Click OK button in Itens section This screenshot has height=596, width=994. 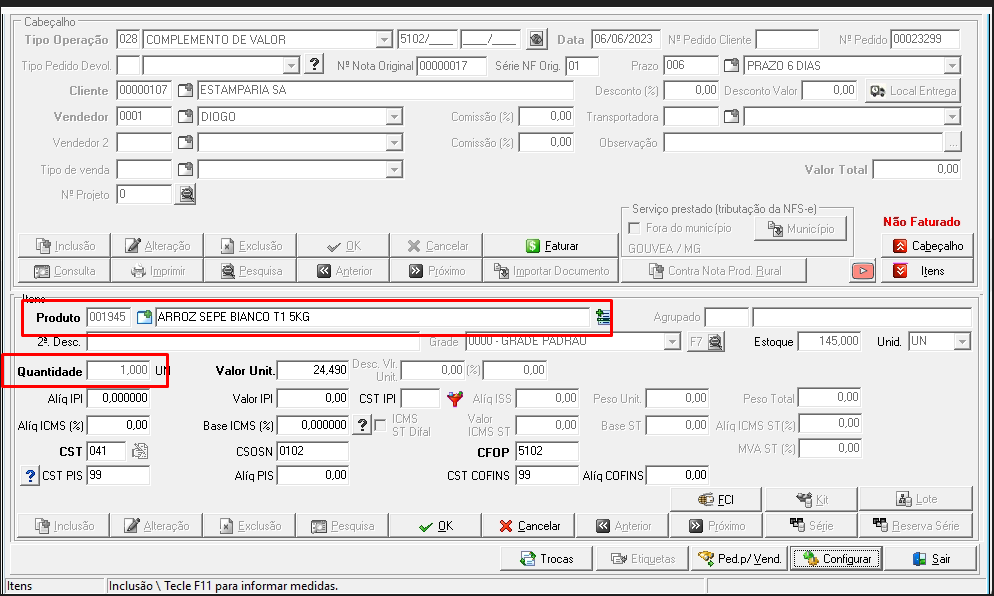436,526
